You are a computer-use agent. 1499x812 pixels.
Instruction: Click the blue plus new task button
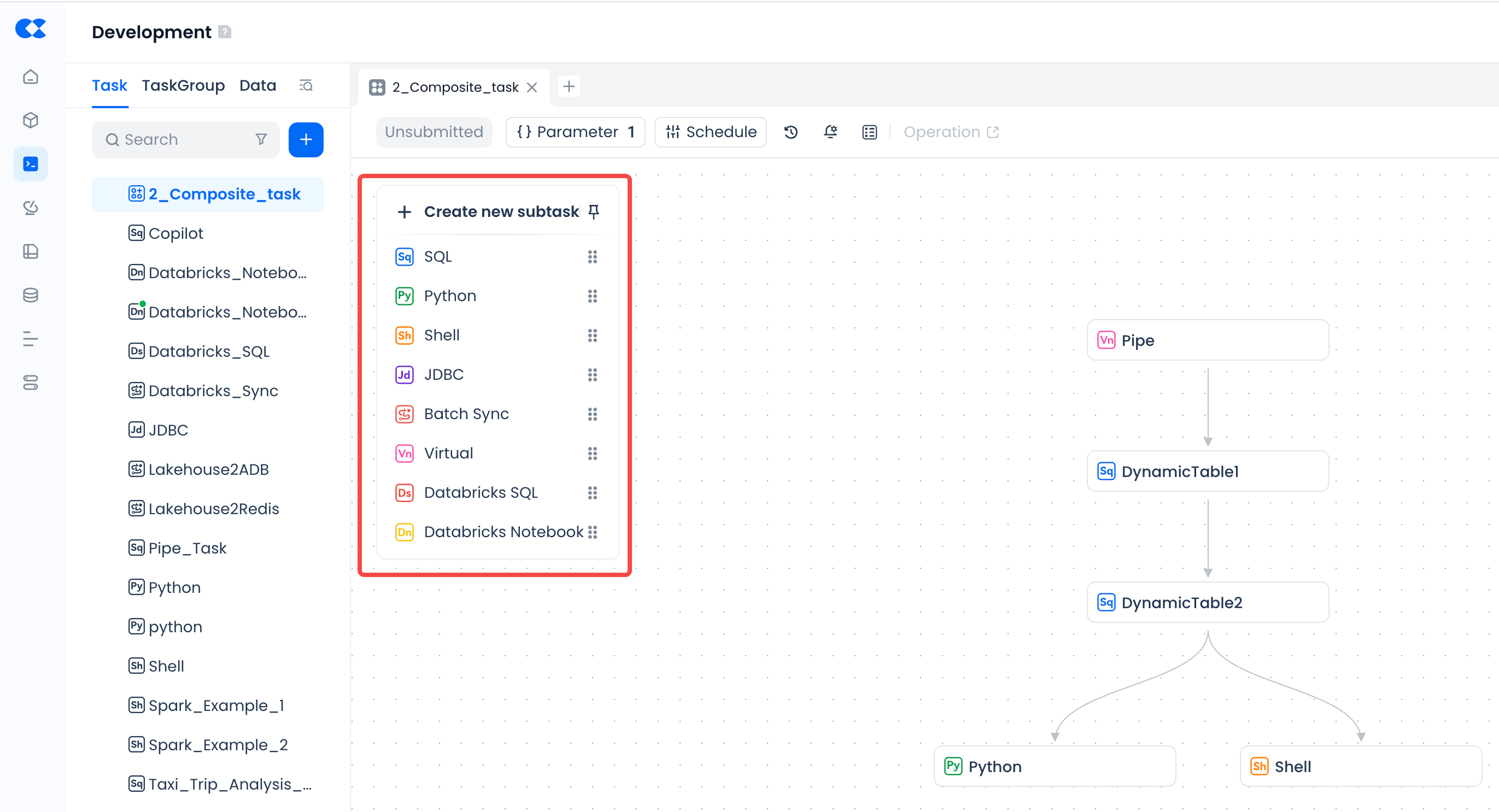306,139
